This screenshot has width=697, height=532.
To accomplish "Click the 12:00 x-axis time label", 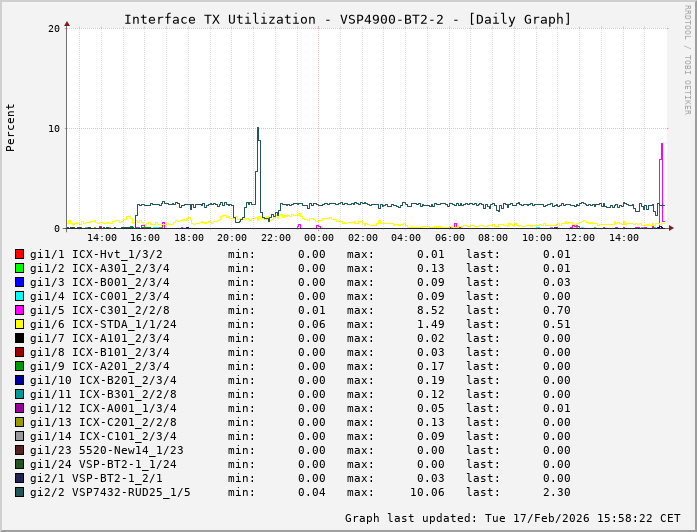I will (x=580, y=238).
